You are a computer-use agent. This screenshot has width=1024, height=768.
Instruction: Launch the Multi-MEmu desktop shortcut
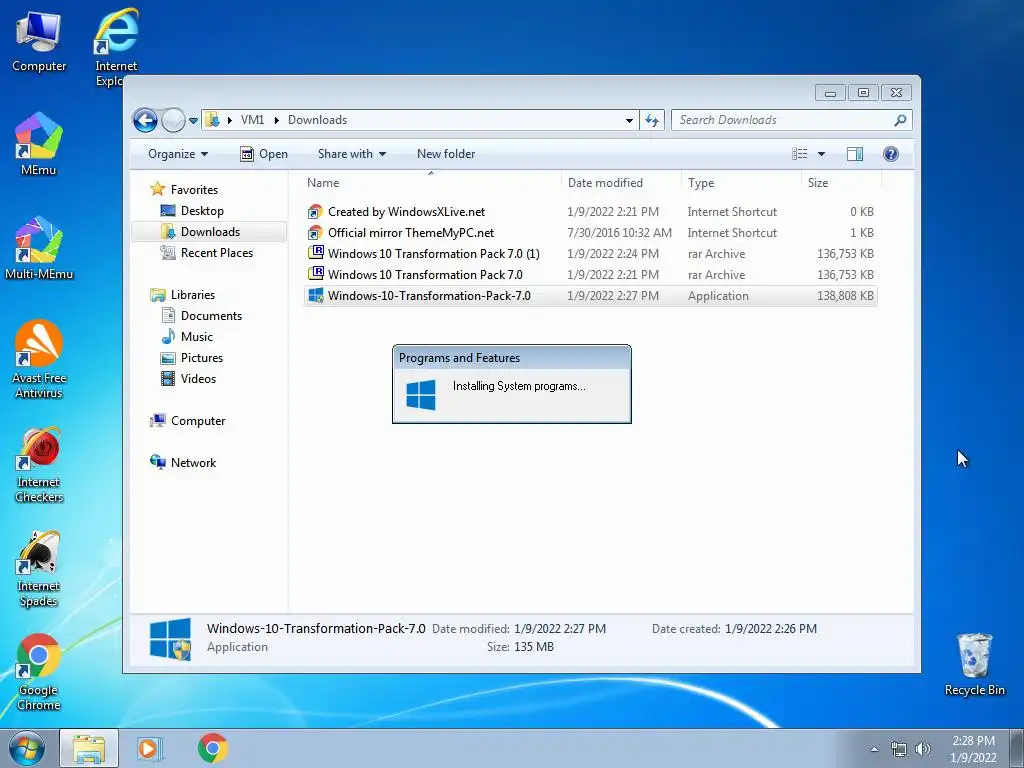(x=39, y=248)
